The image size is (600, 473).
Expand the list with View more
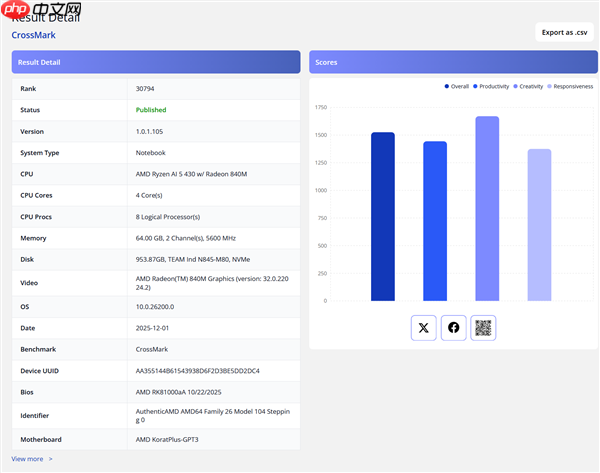coord(32,459)
